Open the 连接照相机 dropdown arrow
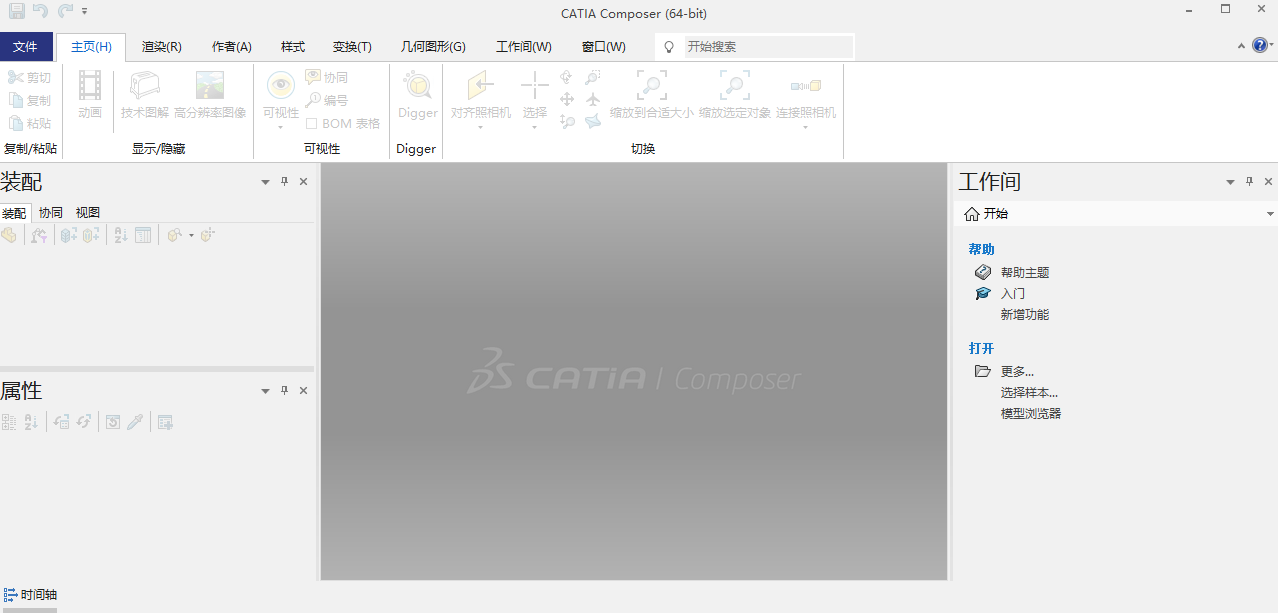This screenshot has height=613, width=1278. click(806, 127)
